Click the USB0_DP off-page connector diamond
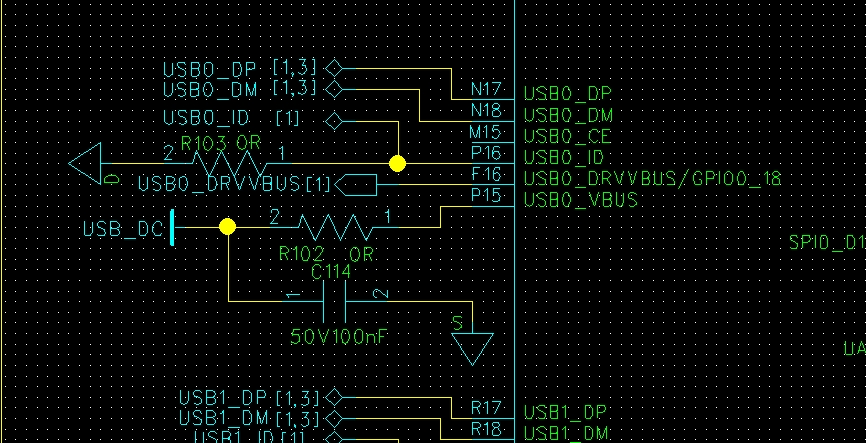The width and height of the screenshot is (866, 443). coord(334,68)
